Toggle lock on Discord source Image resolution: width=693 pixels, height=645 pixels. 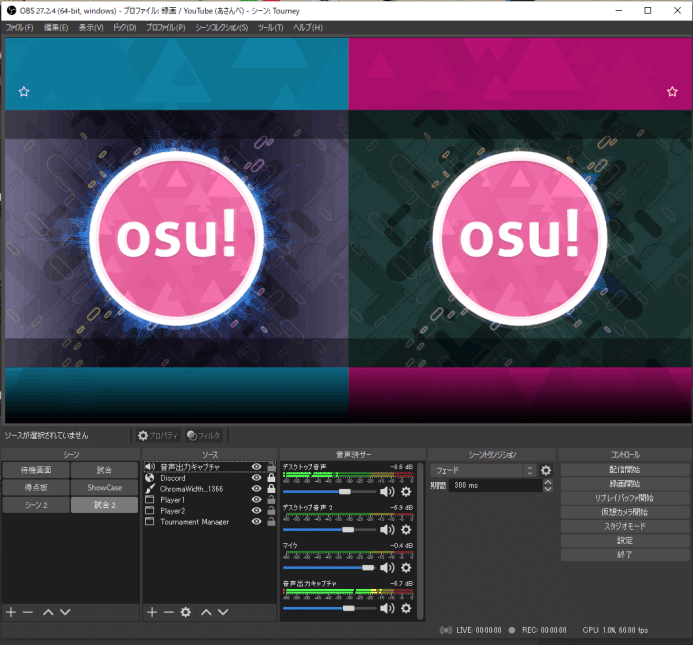pos(271,477)
